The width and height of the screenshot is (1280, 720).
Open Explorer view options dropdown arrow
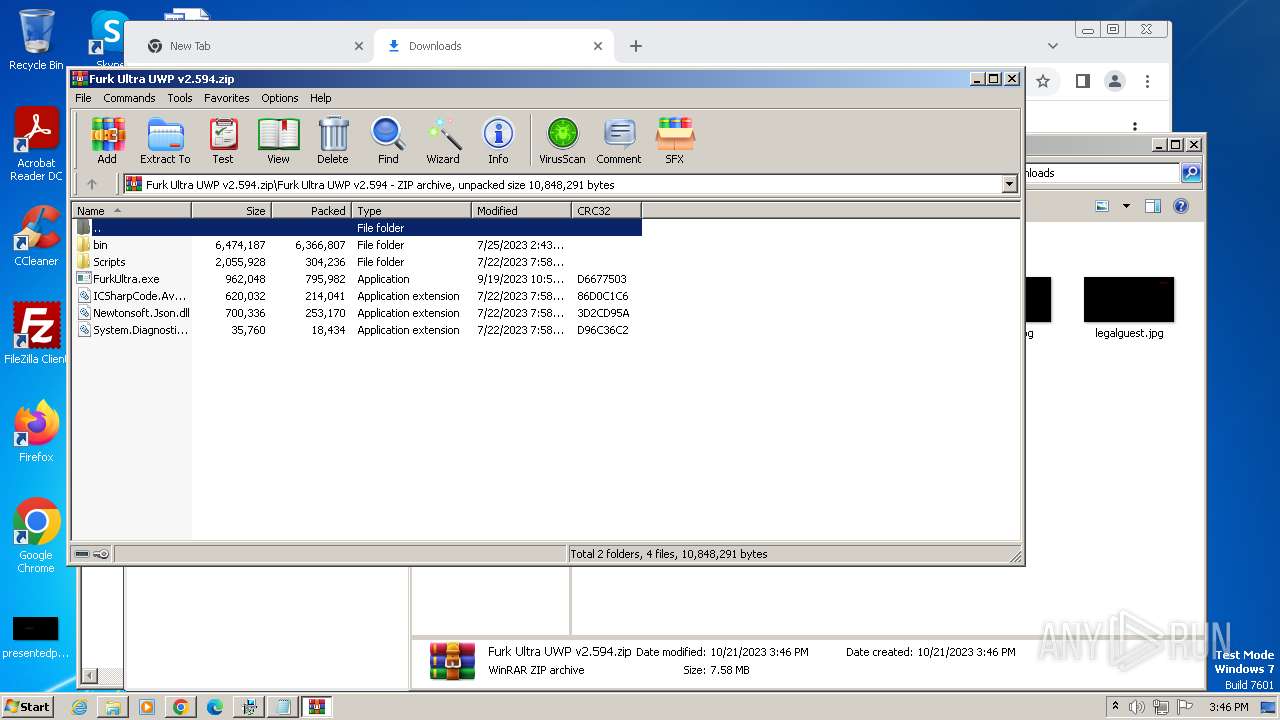[x=1126, y=206]
